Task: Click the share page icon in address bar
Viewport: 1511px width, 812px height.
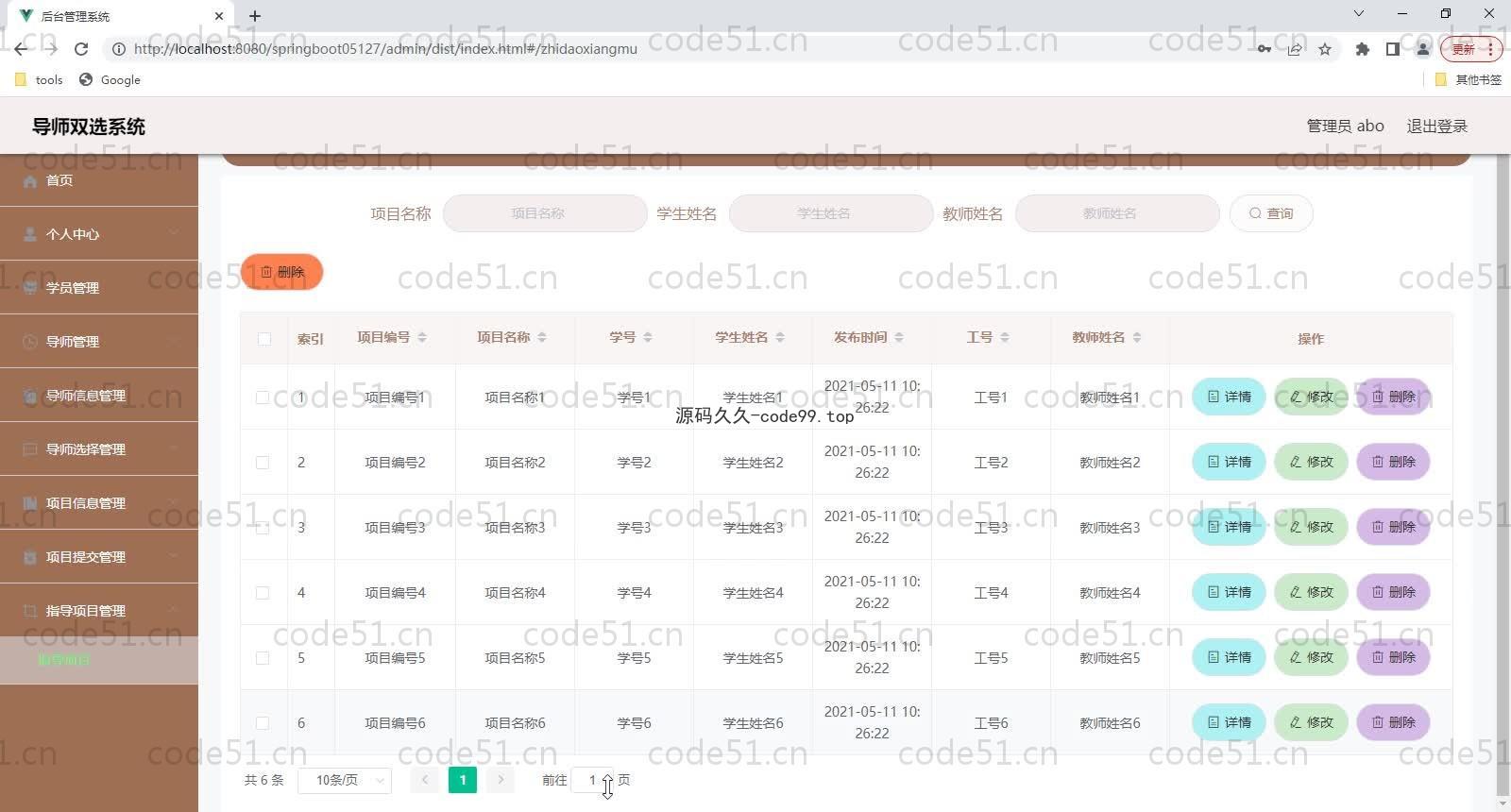Action: coord(1295,49)
